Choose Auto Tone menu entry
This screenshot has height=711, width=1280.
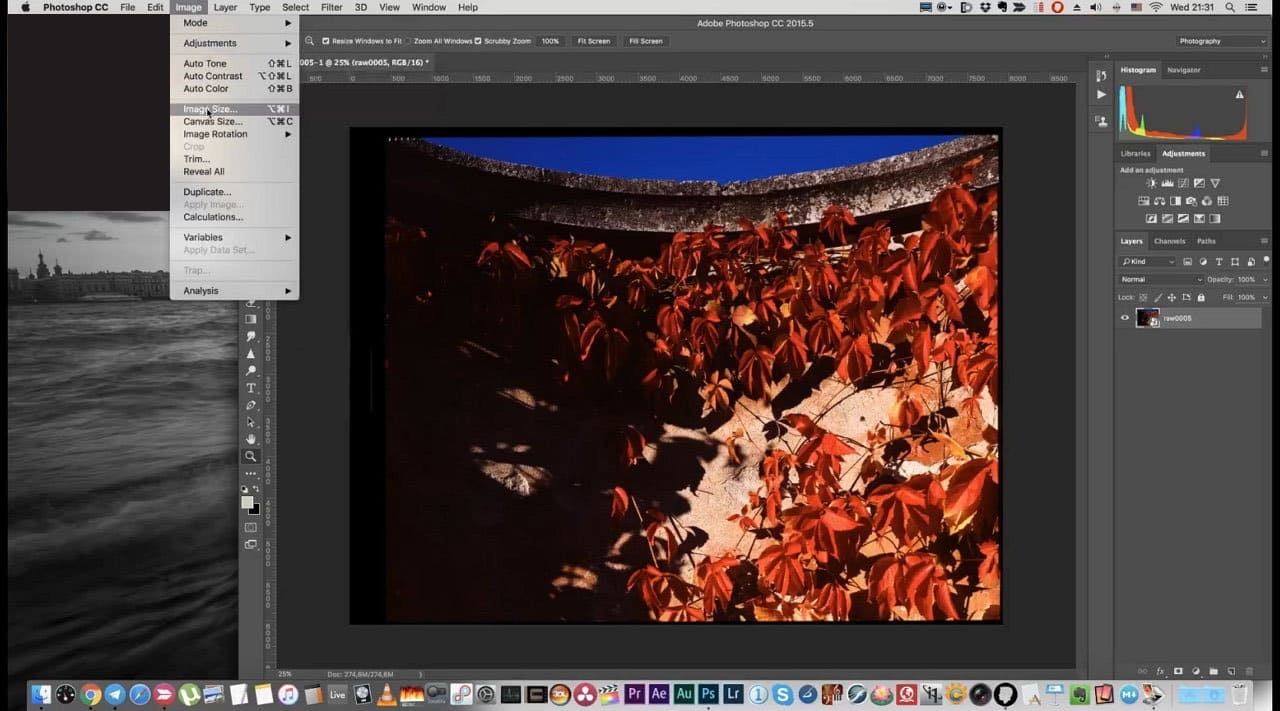click(x=234, y=64)
